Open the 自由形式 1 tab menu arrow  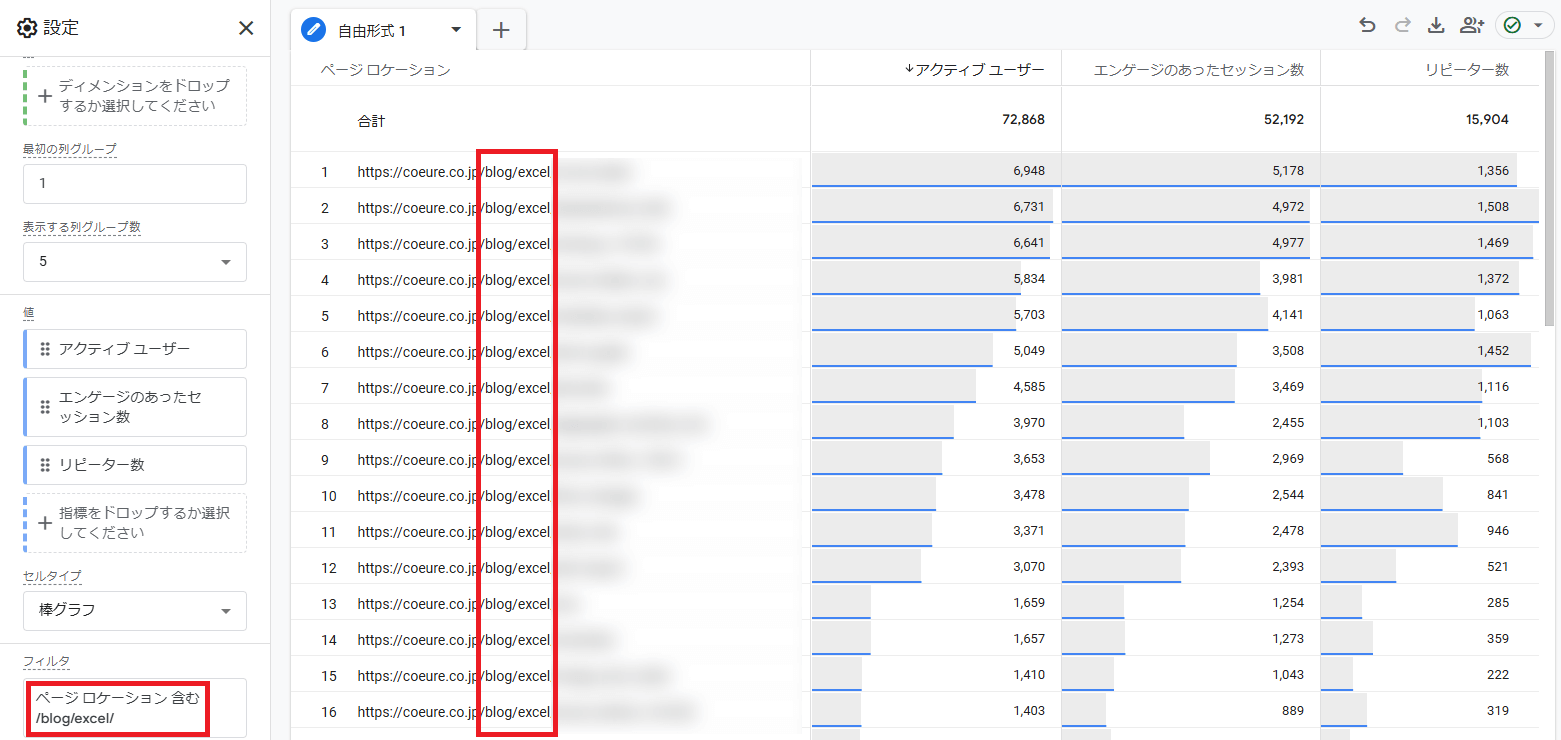(457, 30)
